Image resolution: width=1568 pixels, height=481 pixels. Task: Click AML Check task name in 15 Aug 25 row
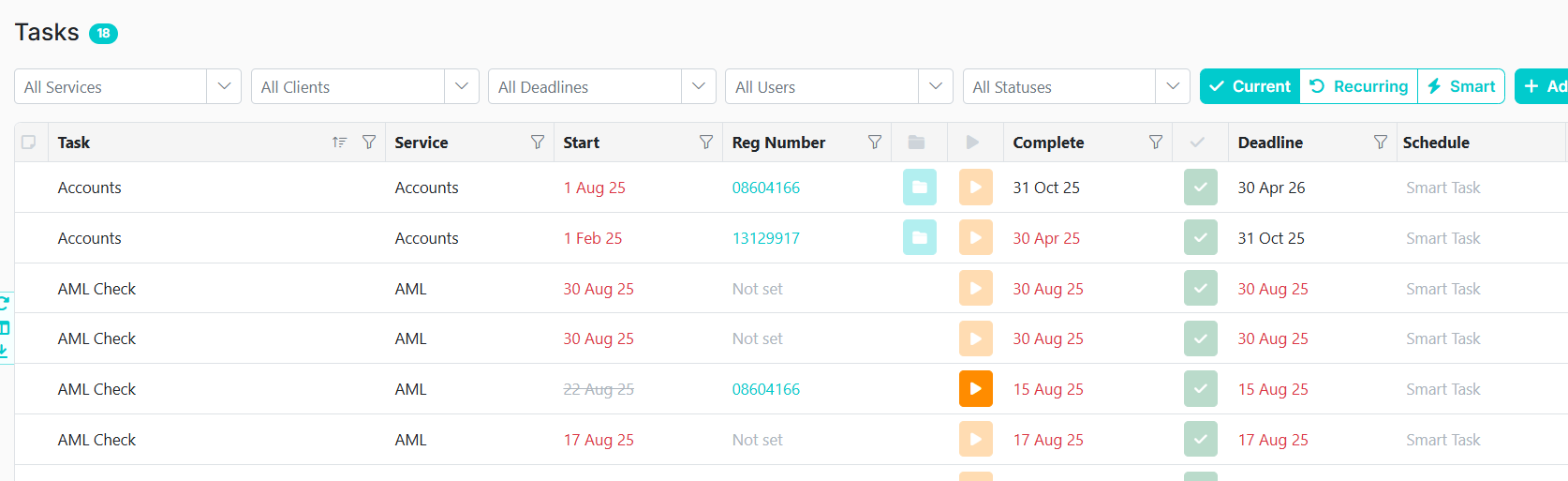click(x=96, y=389)
